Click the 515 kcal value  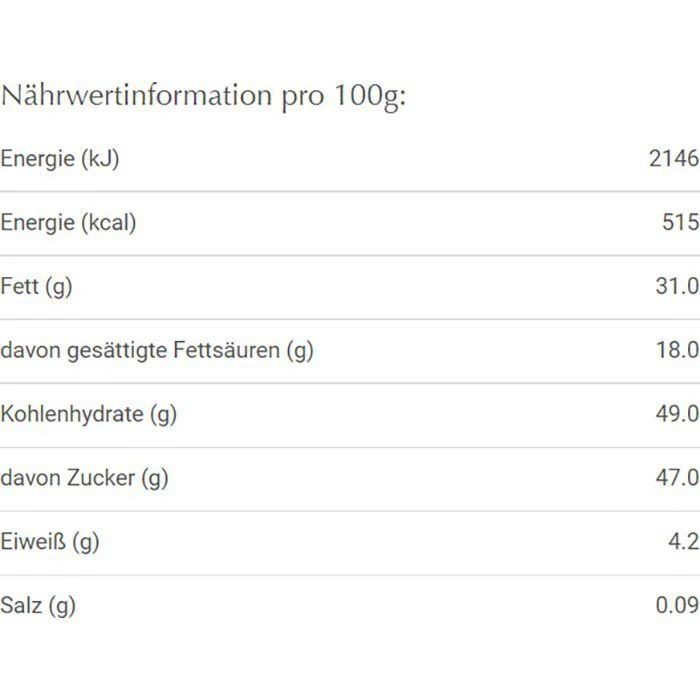pos(680,222)
